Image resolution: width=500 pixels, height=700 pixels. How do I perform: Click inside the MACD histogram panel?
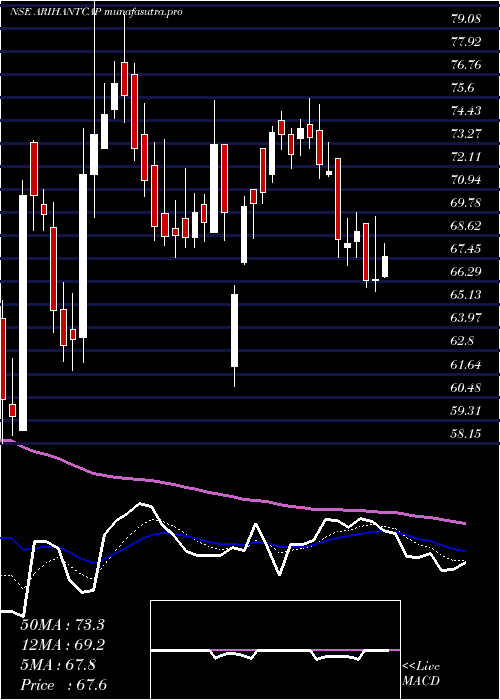pos(275,650)
